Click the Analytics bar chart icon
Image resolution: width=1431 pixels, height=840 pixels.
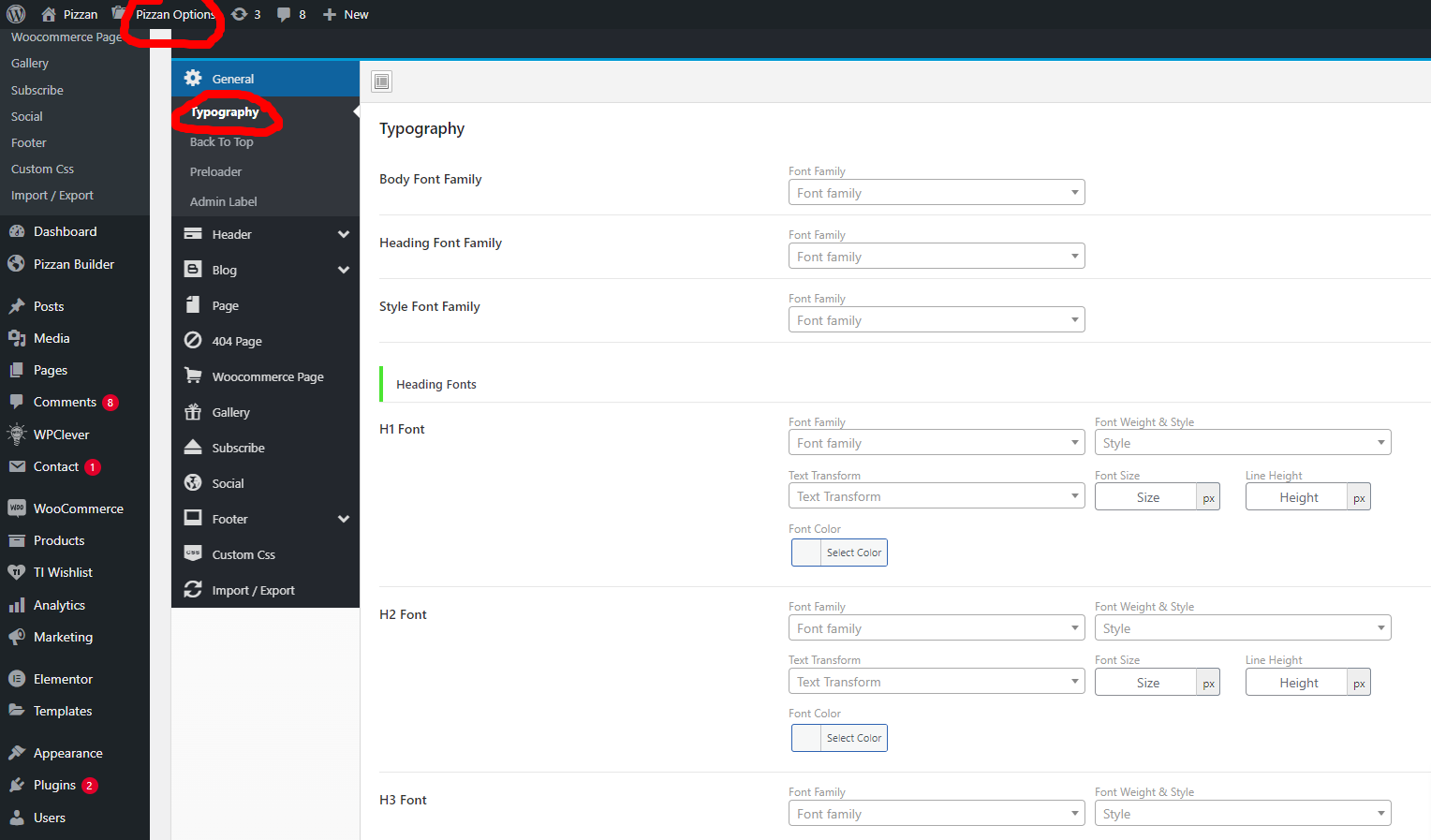17,605
